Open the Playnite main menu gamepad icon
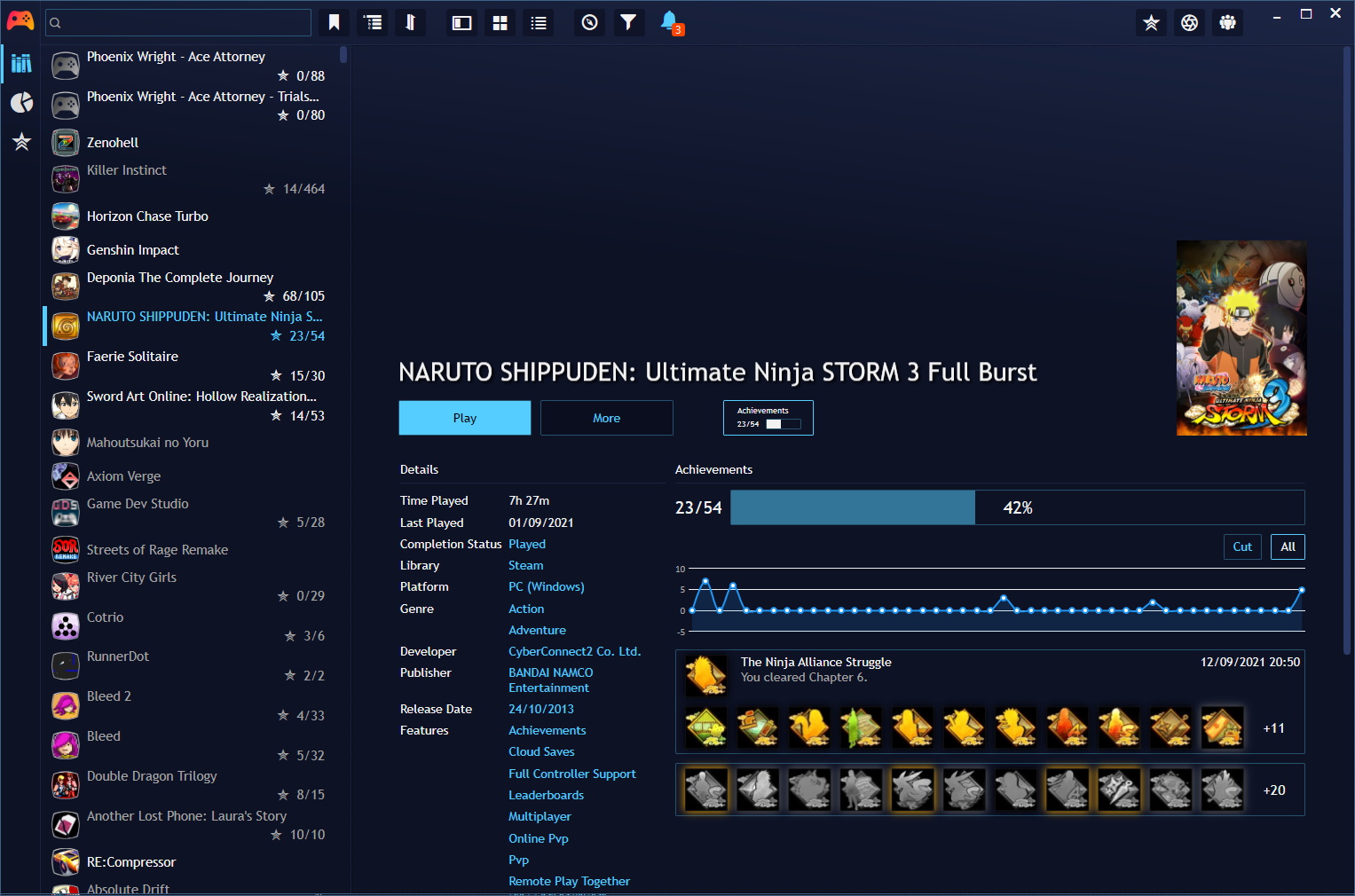The image size is (1355, 896). 20,21
